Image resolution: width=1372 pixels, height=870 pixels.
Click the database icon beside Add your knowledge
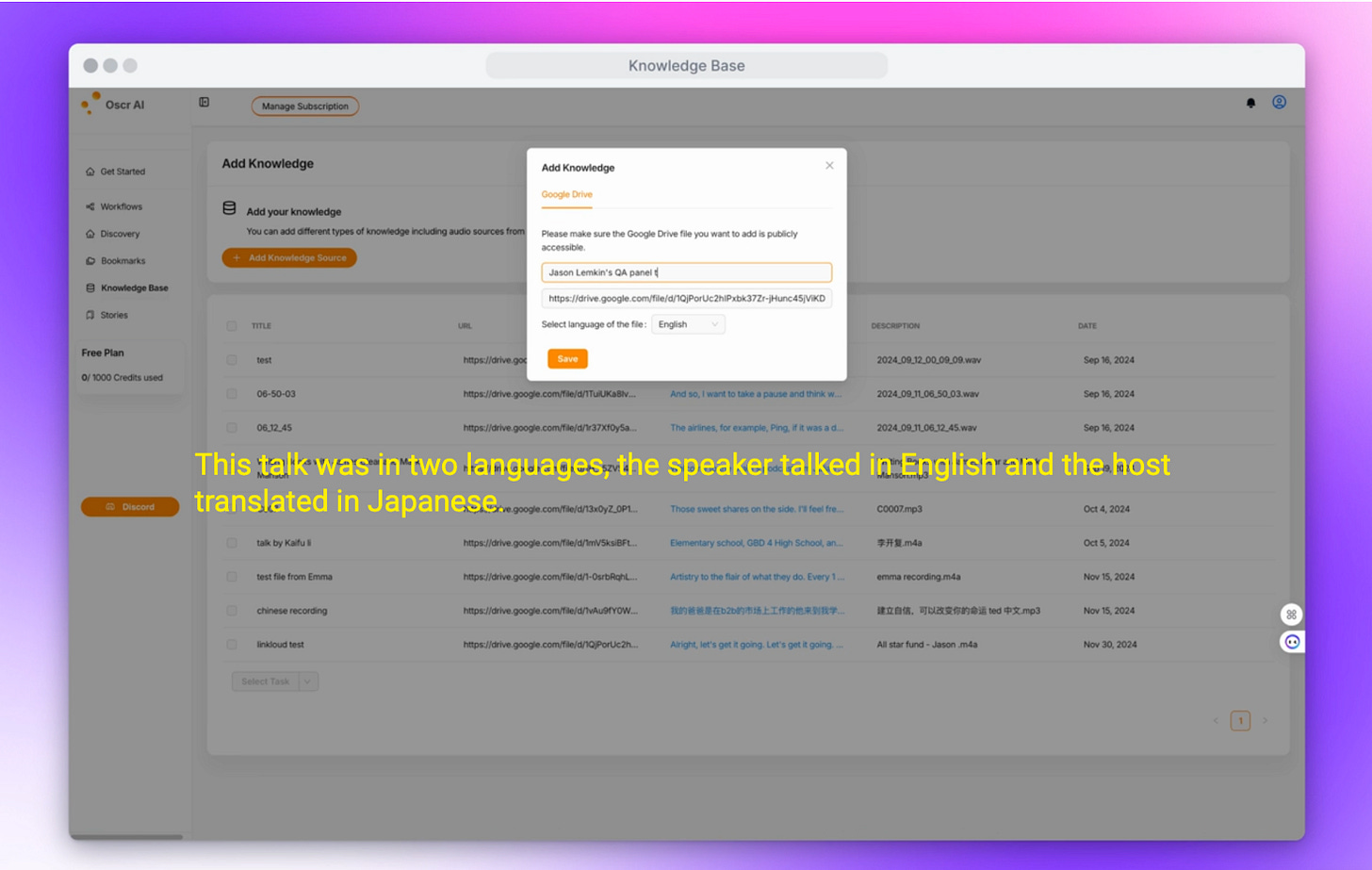[x=229, y=207]
